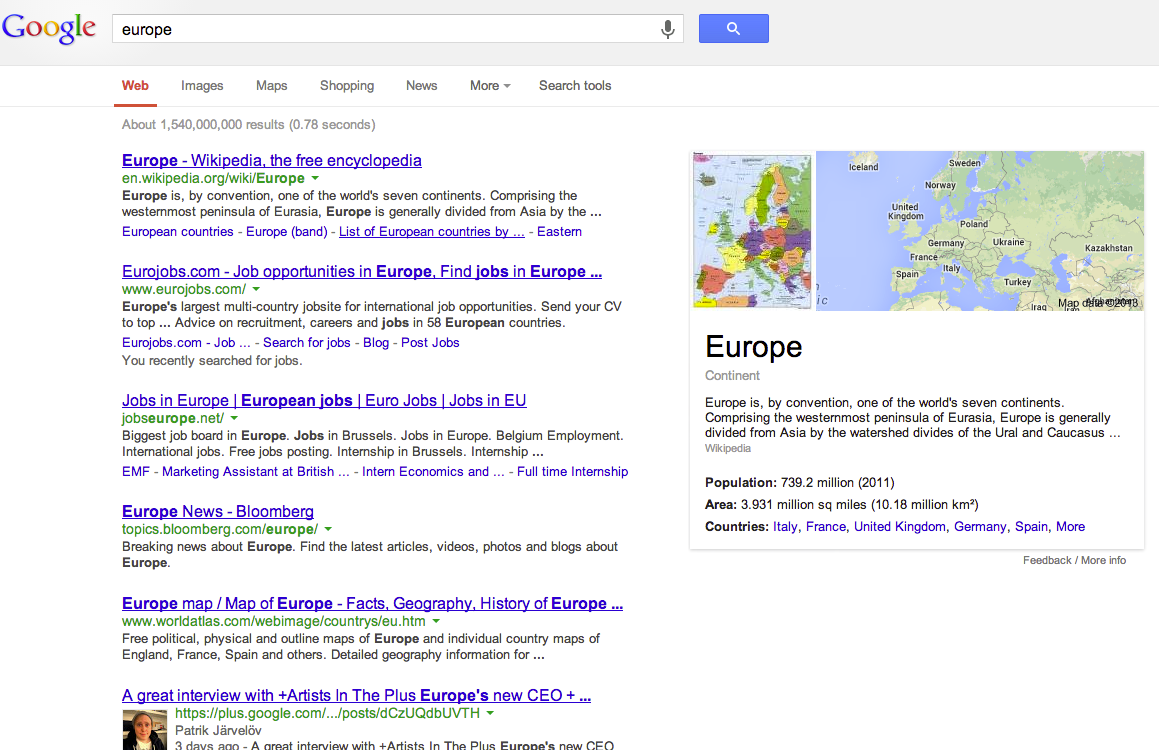Expand arrow next to topics.bloomberg.com/europe/
This screenshot has width=1159, height=750.
(x=328, y=530)
